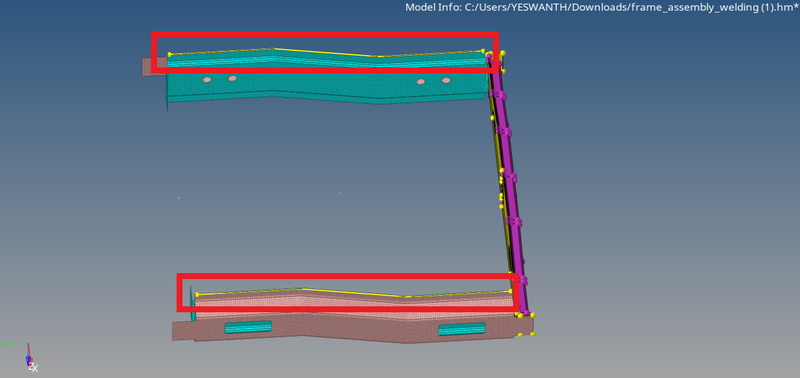This screenshot has width=800, height=378.
Task: Click the yellow weld line on lower rail
Action: tap(354, 293)
